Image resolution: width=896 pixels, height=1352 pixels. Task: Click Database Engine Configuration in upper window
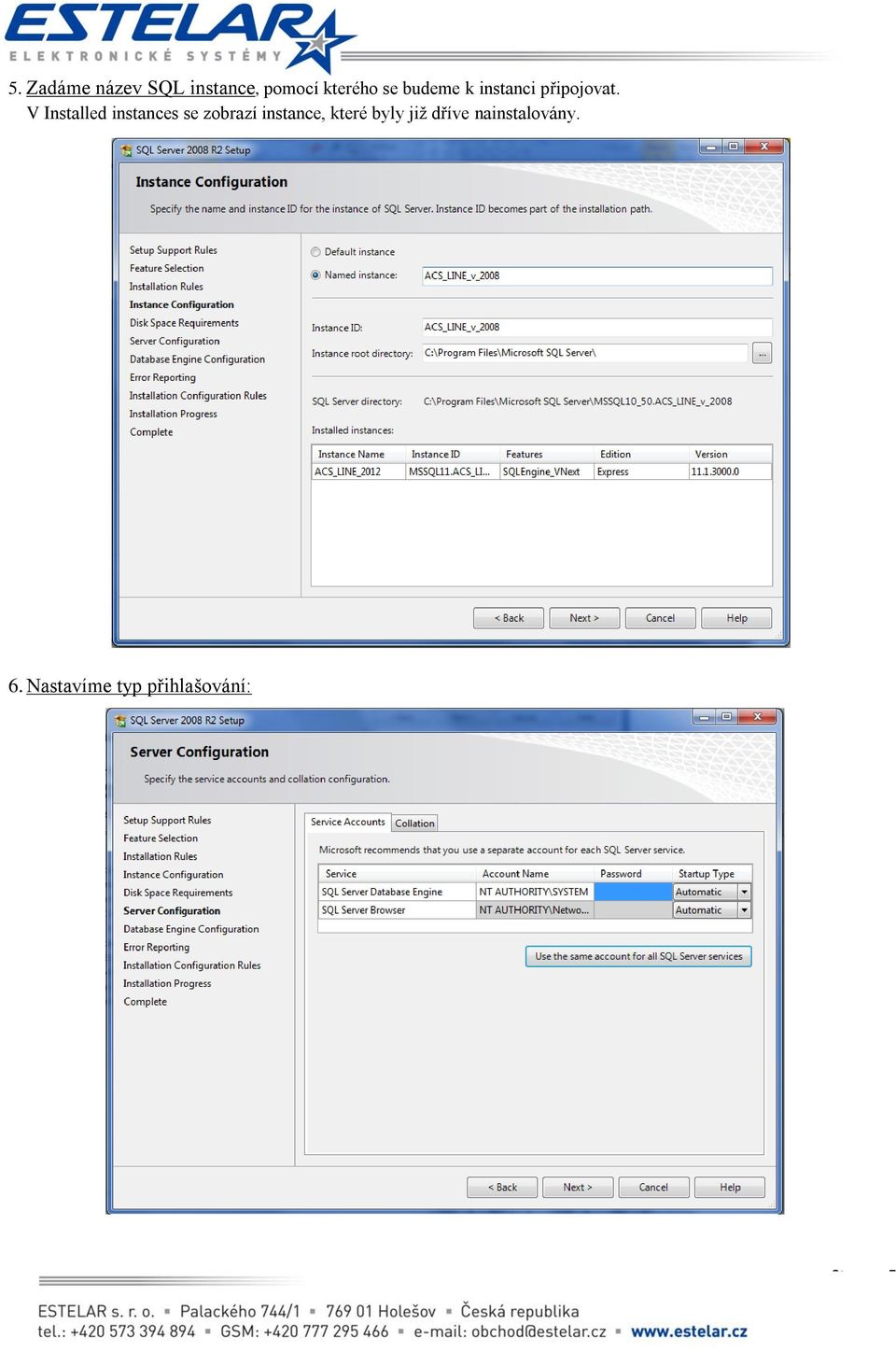(x=197, y=359)
